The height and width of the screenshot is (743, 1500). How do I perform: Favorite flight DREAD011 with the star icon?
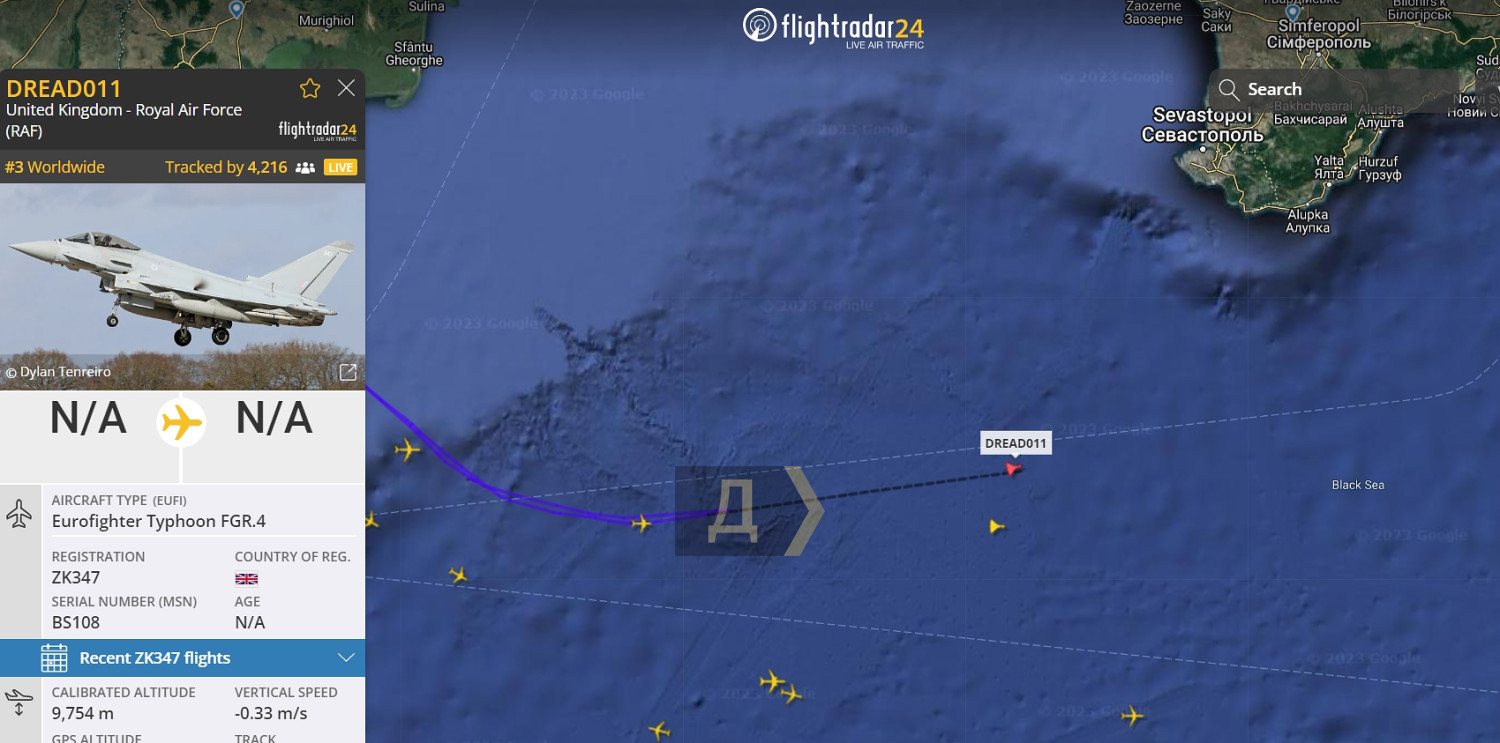click(310, 88)
